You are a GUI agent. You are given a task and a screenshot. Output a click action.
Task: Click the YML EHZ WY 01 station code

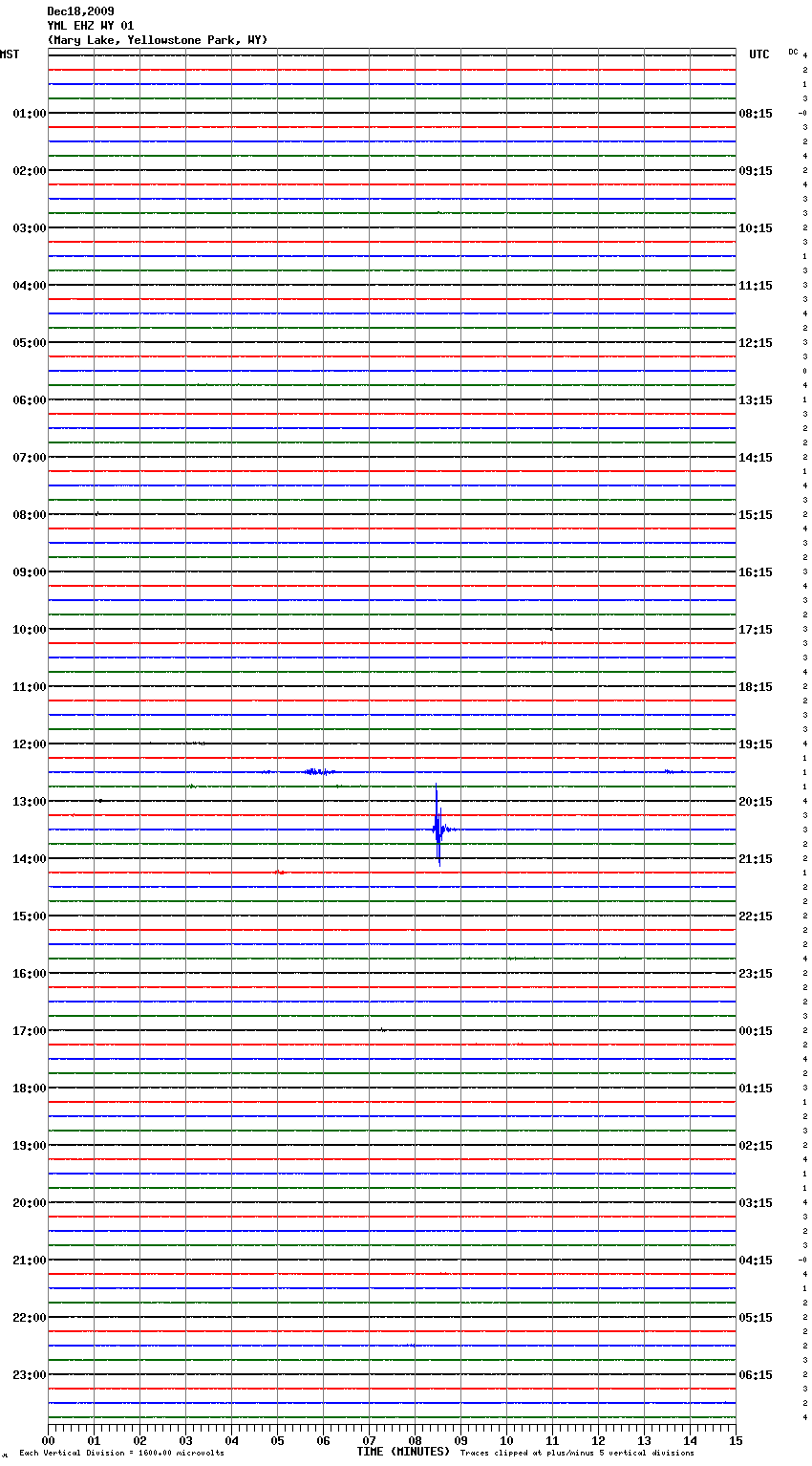coord(91,26)
